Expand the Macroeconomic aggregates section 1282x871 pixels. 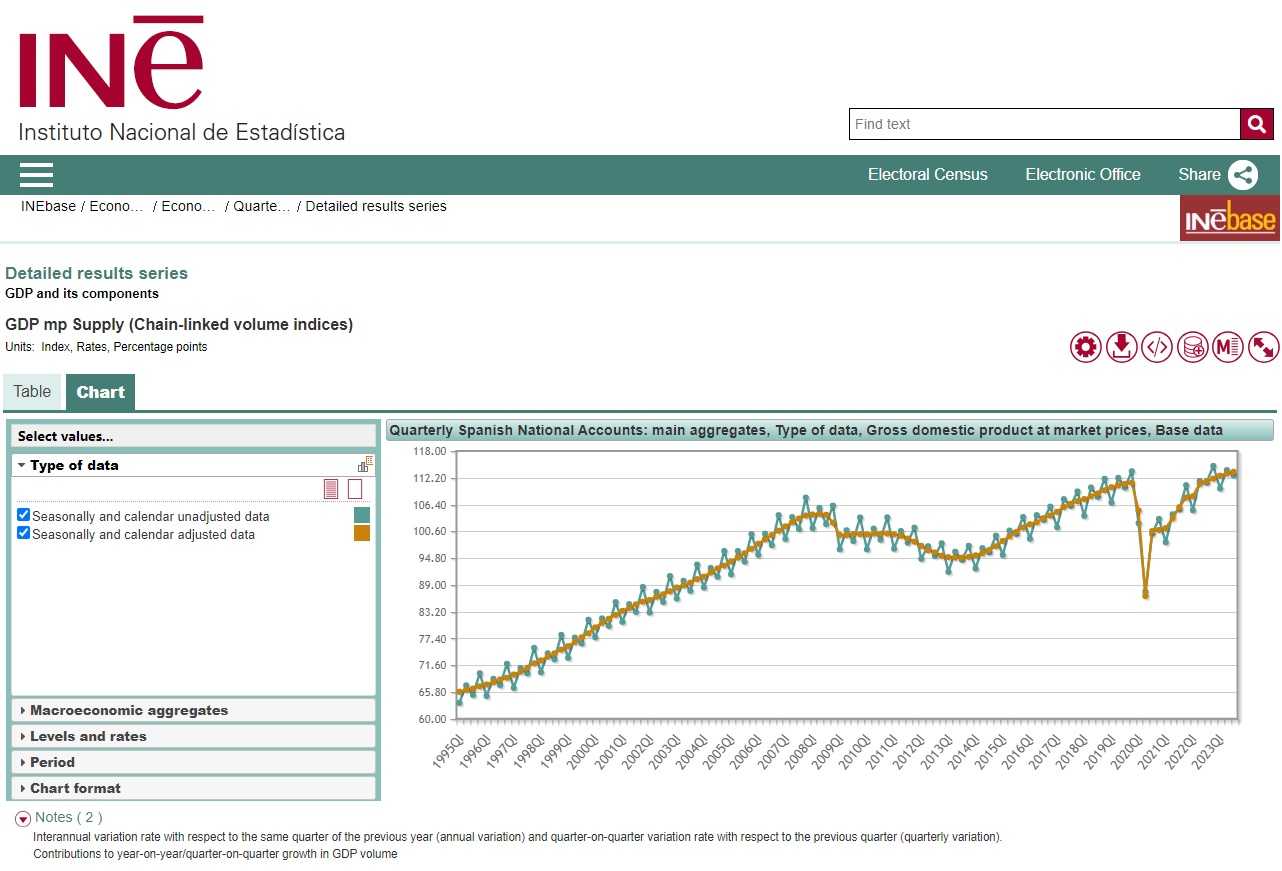tap(129, 710)
